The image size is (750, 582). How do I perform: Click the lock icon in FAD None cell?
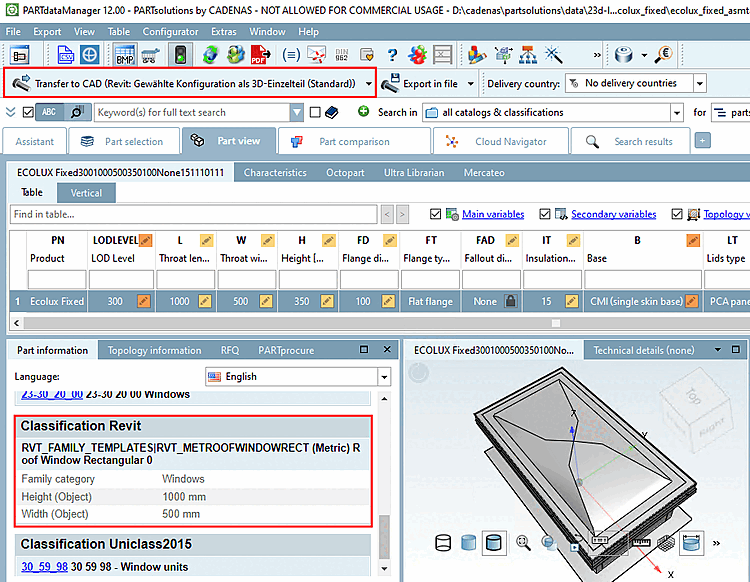(x=511, y=301)
